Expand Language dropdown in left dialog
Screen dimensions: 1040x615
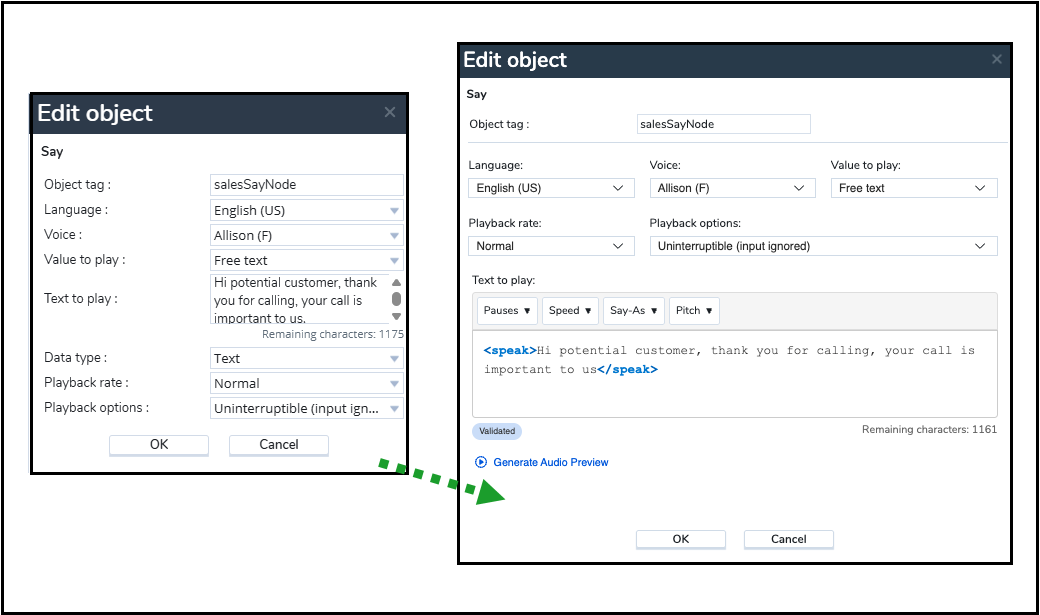307,211
